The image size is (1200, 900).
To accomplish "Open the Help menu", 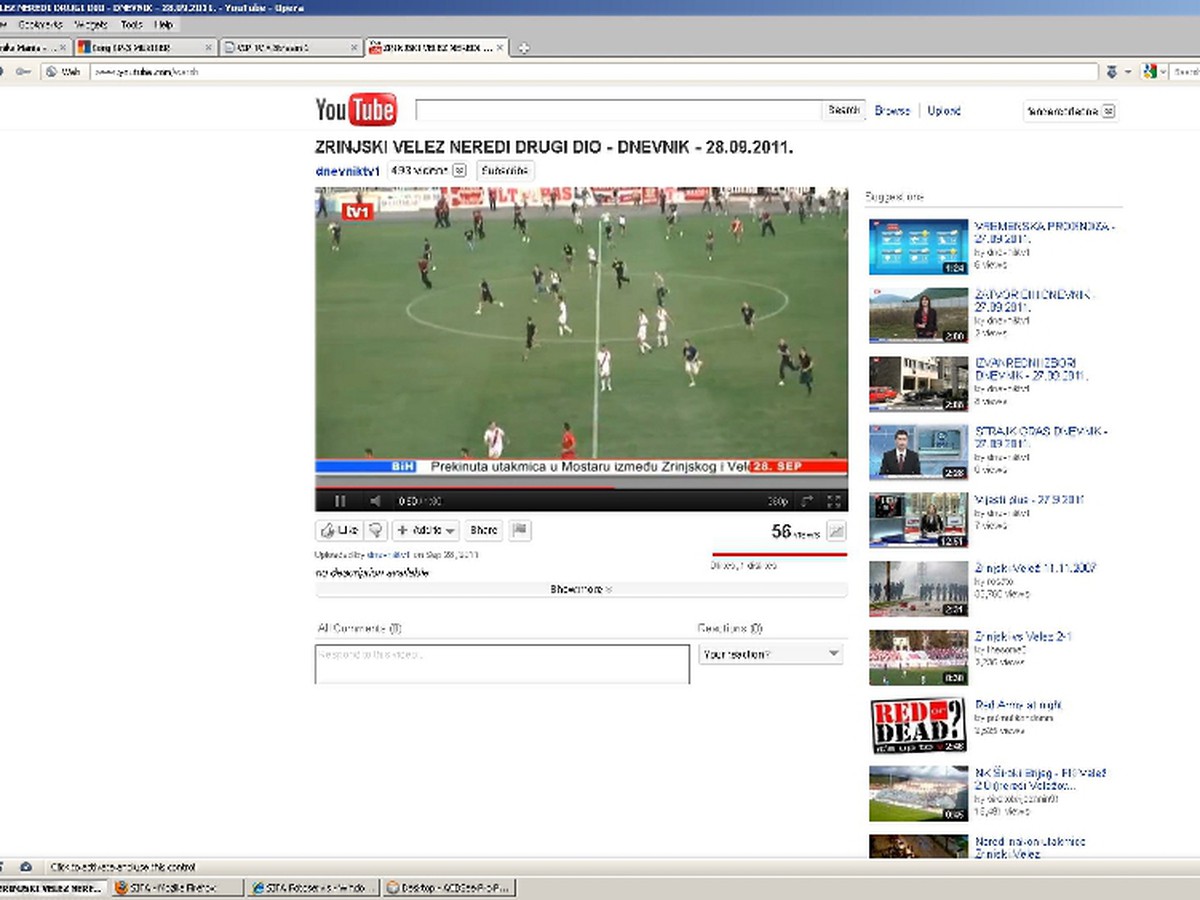I will pyautogui.click(x=163, y=24).
